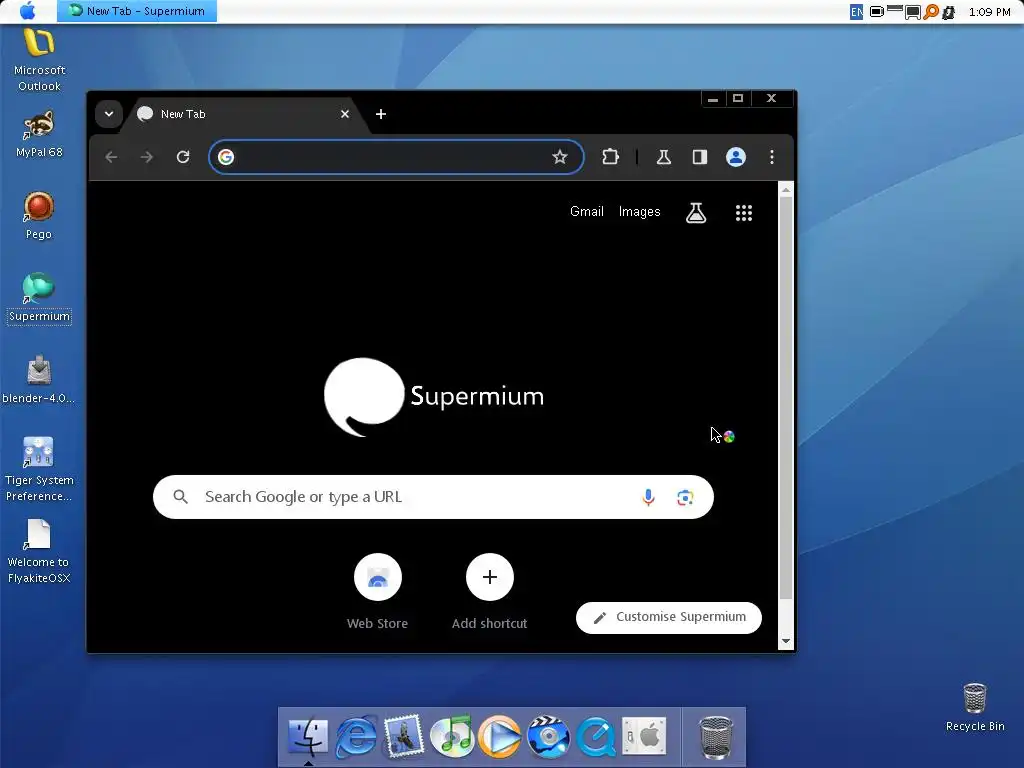Click the page scrollbar up arrow
This screenshot has height=768, width=1024.
[786, 190]
